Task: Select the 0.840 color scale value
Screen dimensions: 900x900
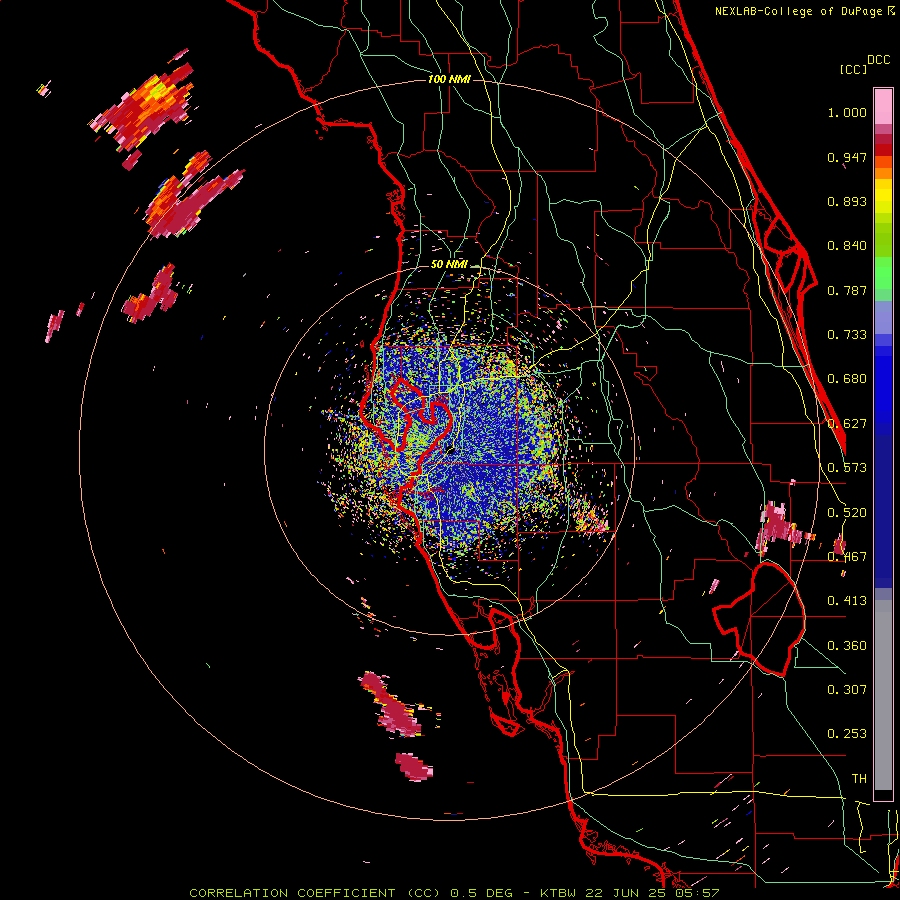Action: click(x=847, y=246)
